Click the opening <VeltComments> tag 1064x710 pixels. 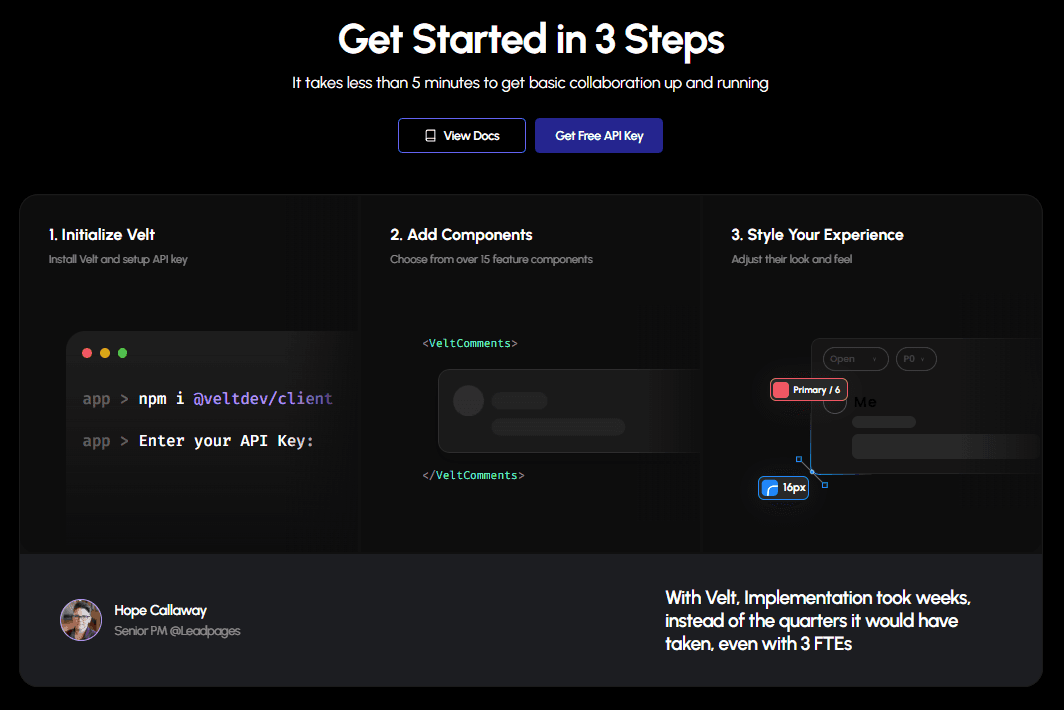pyautogui.click(x=470, y=343)
